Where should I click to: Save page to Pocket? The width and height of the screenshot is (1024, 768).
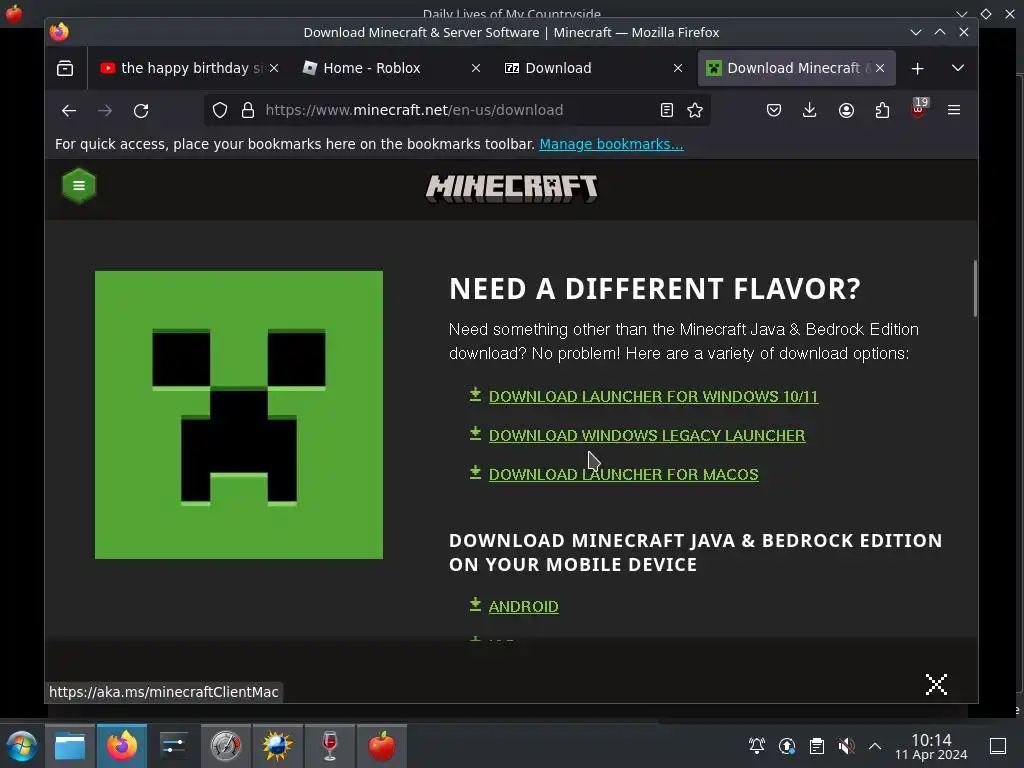[774, 110]
